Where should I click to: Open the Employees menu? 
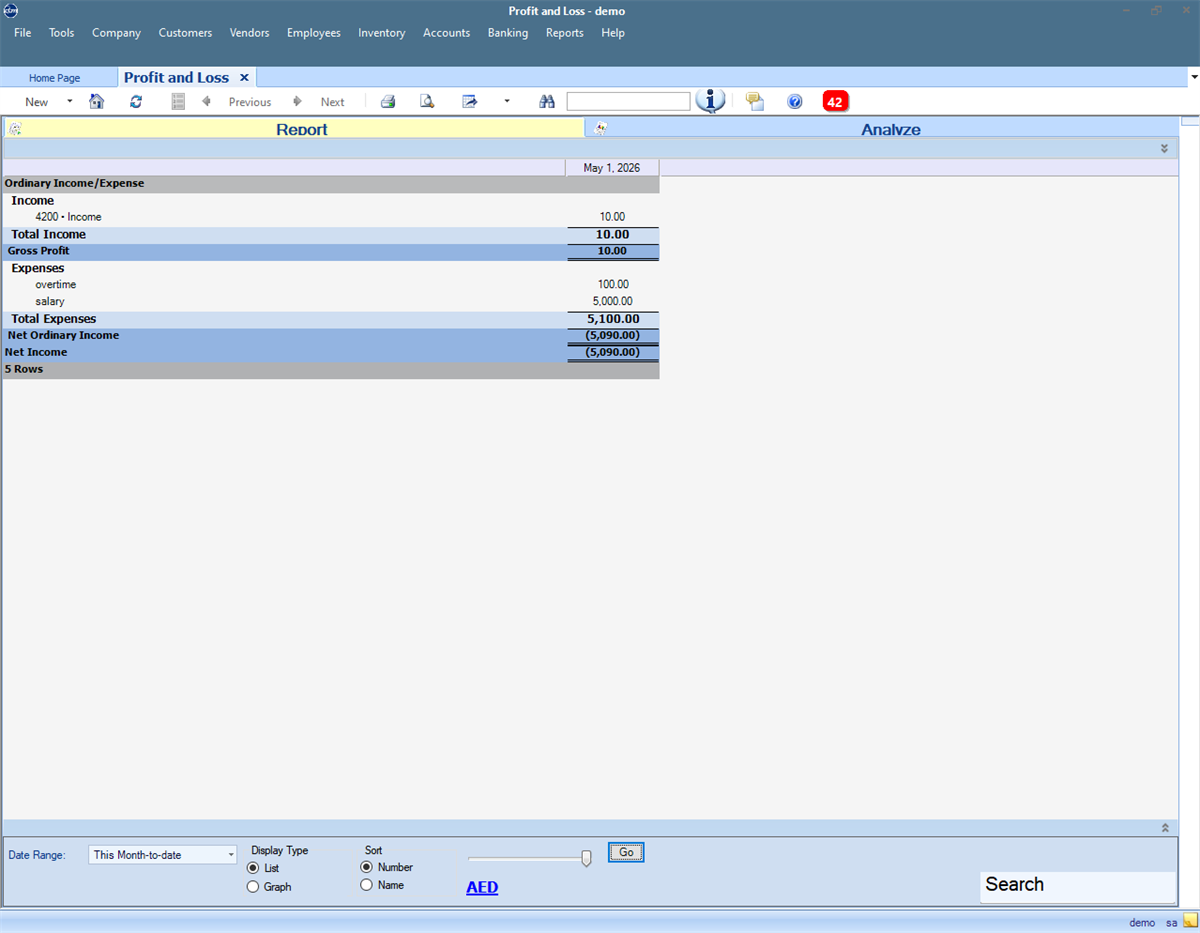coord(314,33)
